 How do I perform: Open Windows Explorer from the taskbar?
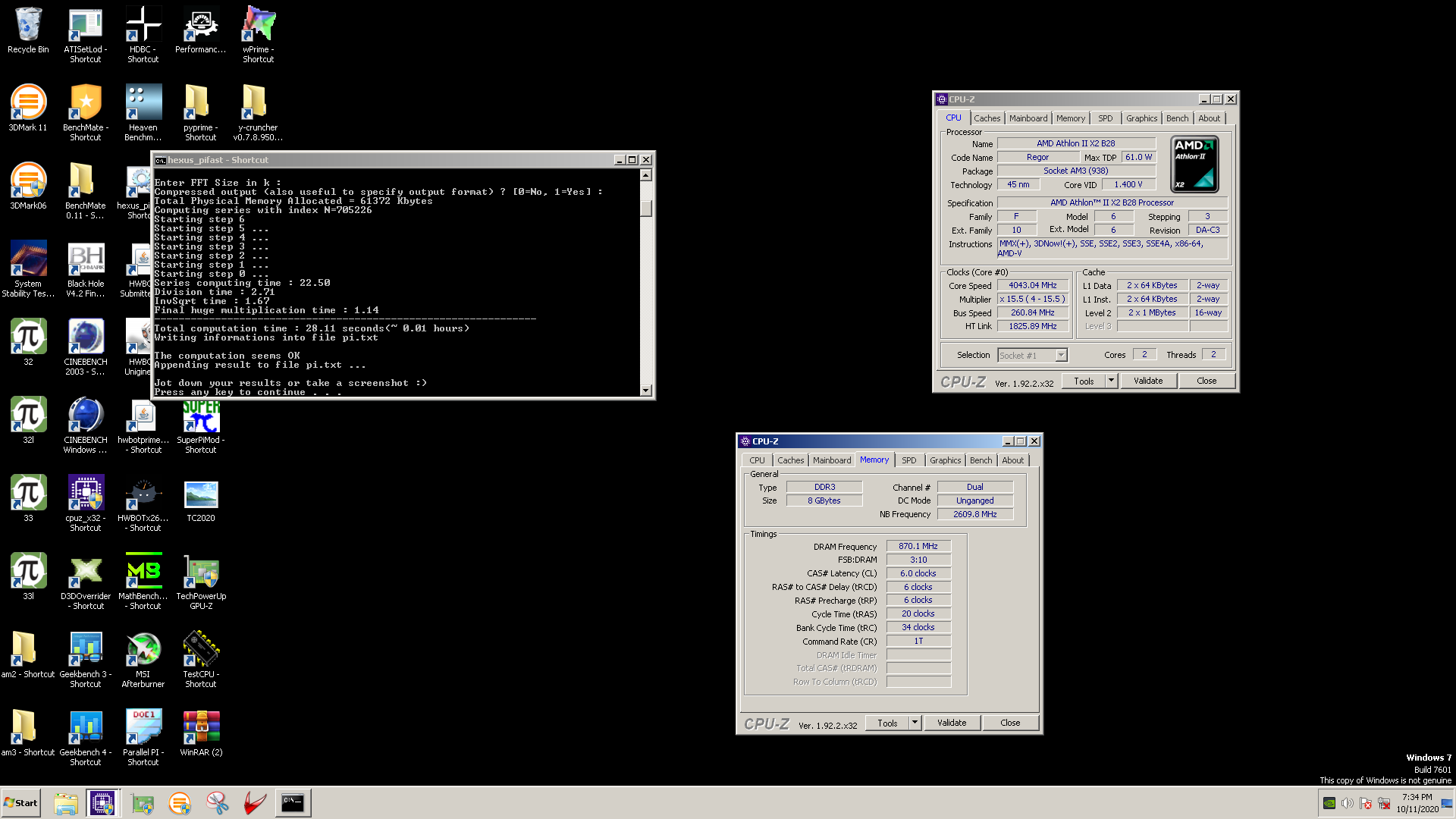pos(66,803)
